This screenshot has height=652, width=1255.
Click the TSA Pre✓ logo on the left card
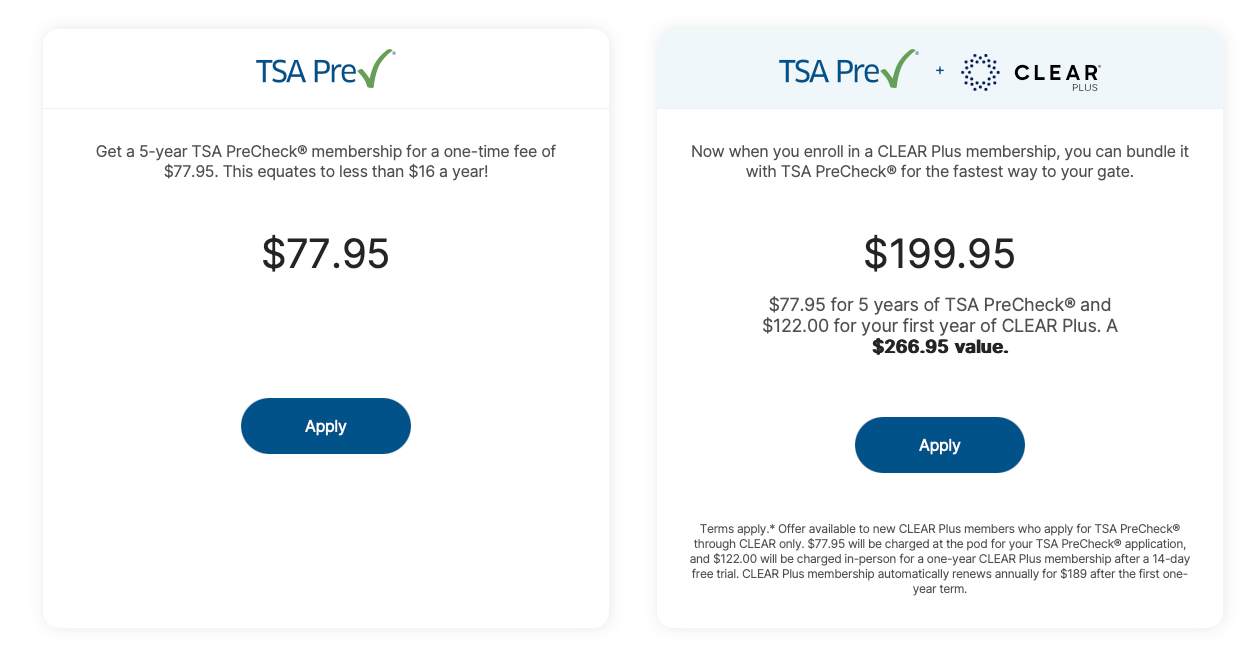coord(324,68)
